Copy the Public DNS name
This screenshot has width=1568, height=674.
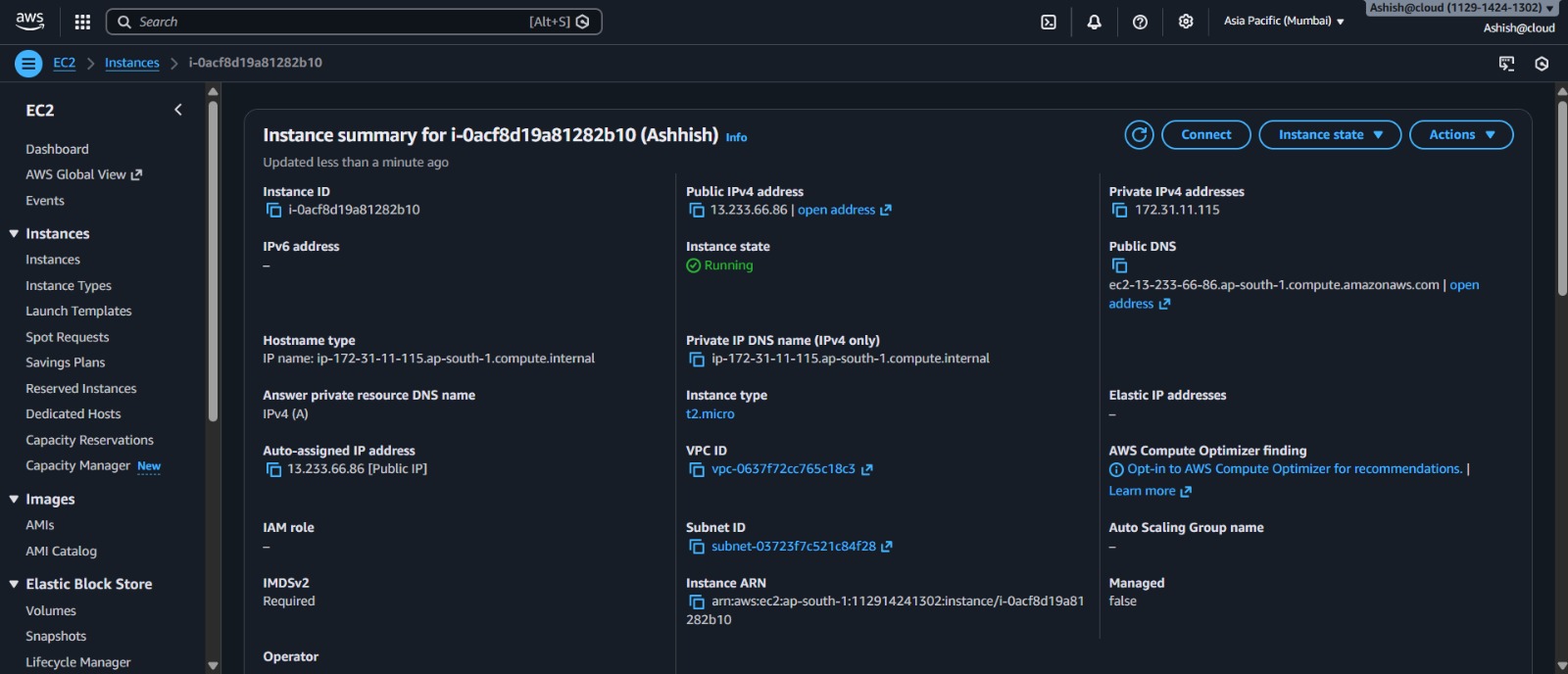1119,265
